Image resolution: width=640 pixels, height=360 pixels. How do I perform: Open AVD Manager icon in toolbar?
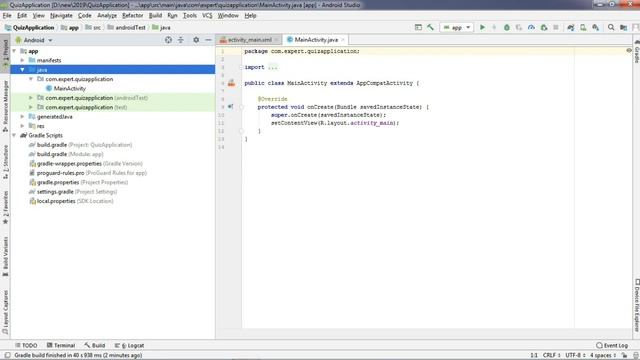pos(583,27)
